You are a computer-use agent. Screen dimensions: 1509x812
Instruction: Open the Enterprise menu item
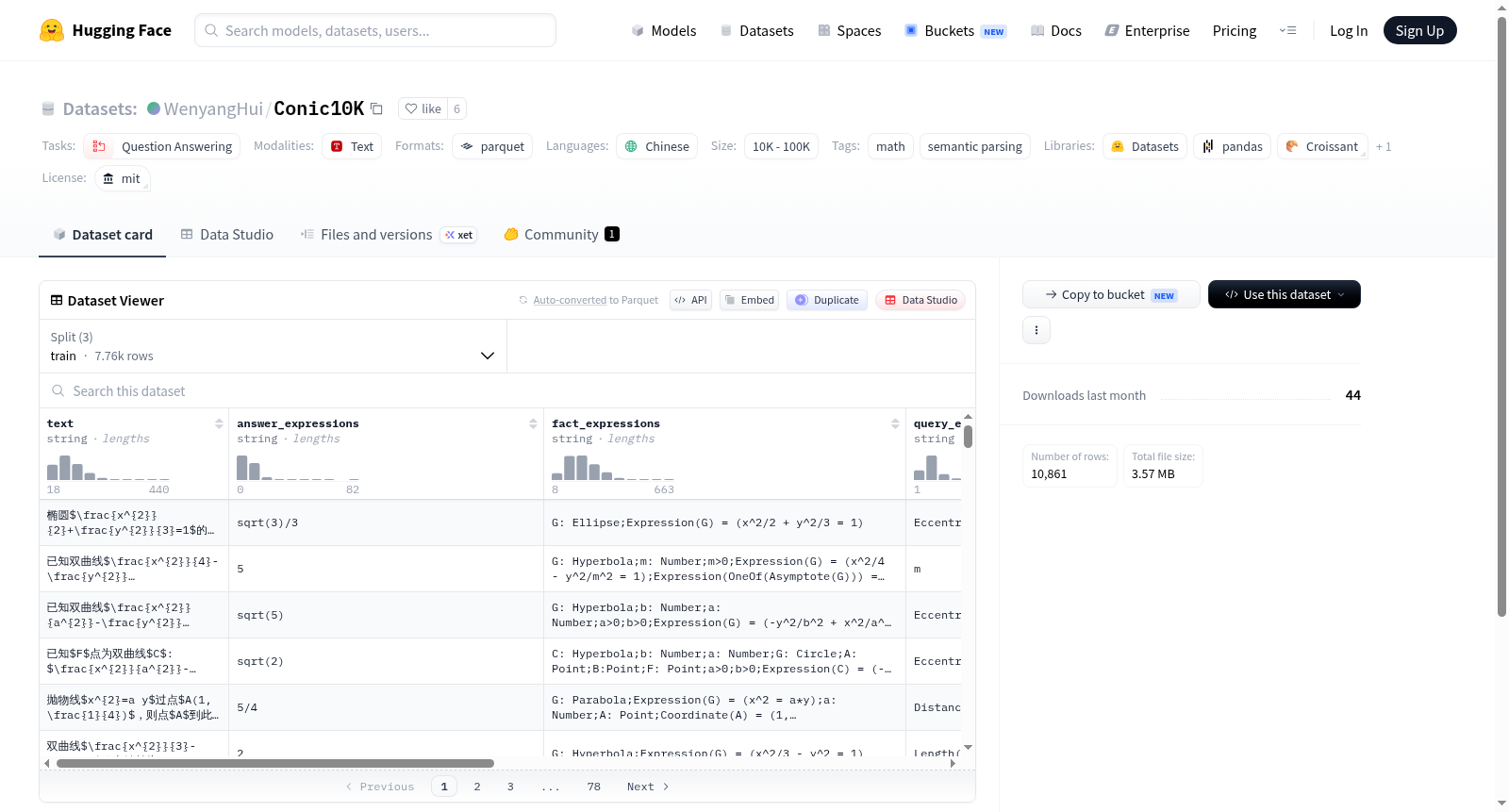pyautogui.click(x=1147, y=30)
